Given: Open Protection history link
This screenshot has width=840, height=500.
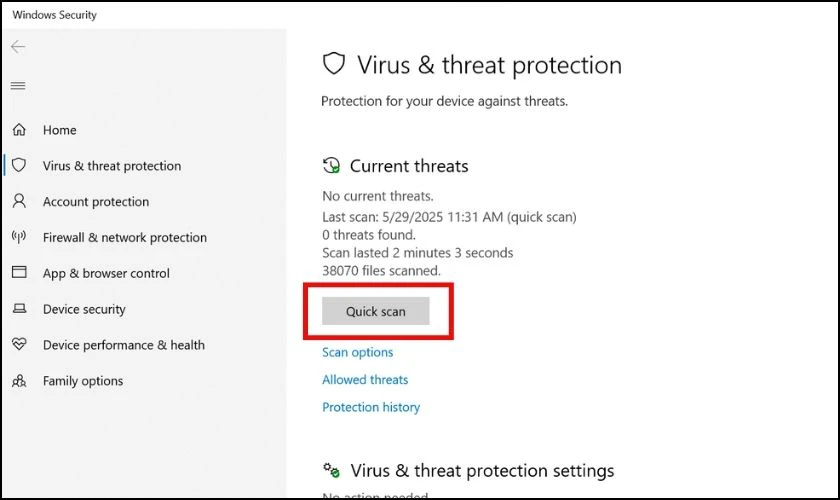Looking at the screenshot, I should (371, 407).
